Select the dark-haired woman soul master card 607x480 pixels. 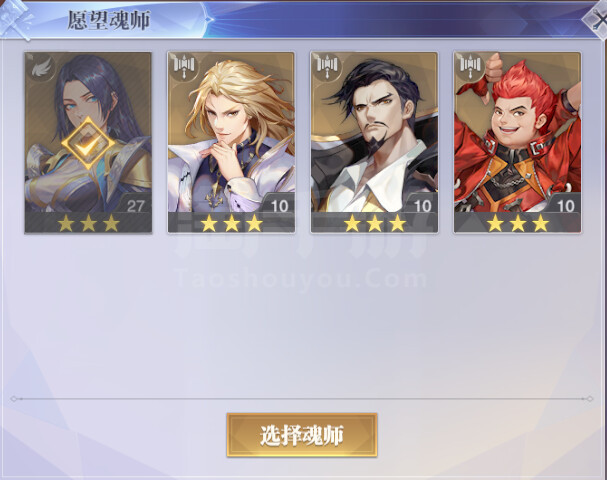coord(88,142)
